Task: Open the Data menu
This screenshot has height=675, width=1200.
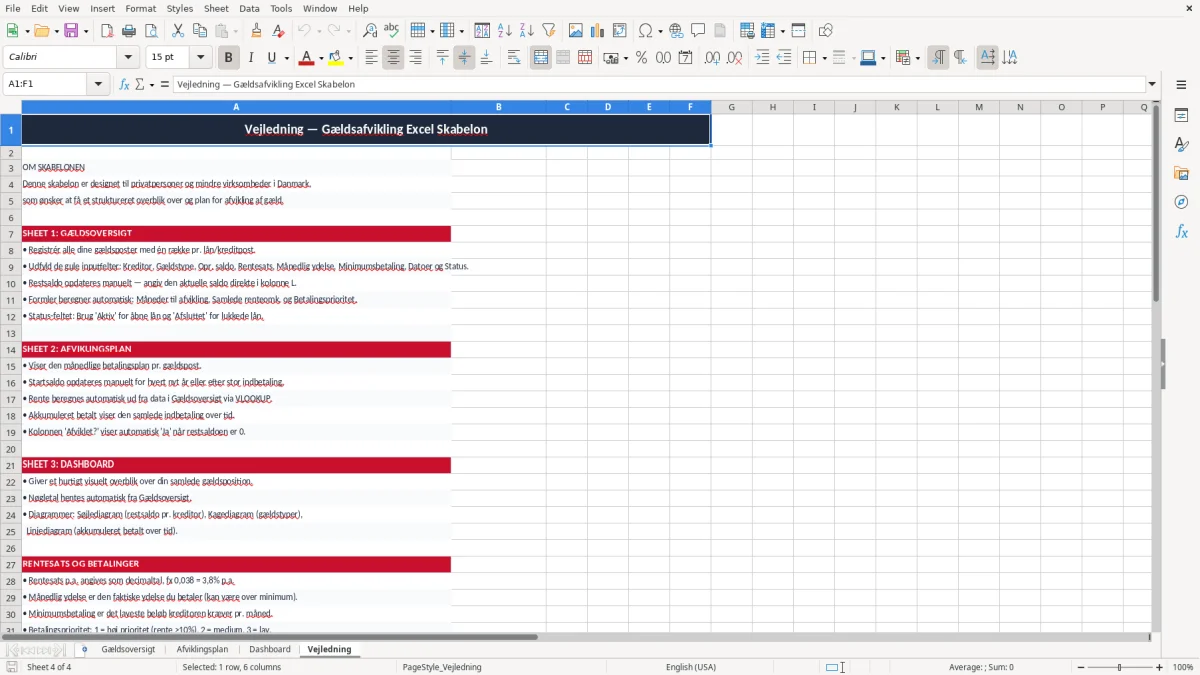Action: [x=249, y=8]
